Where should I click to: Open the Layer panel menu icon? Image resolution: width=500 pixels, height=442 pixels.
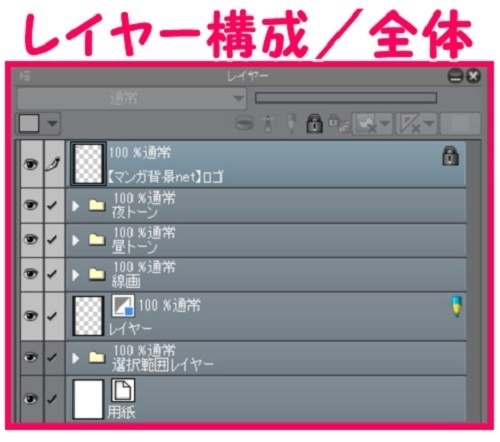pyautogui.click(x=25, y=76)
